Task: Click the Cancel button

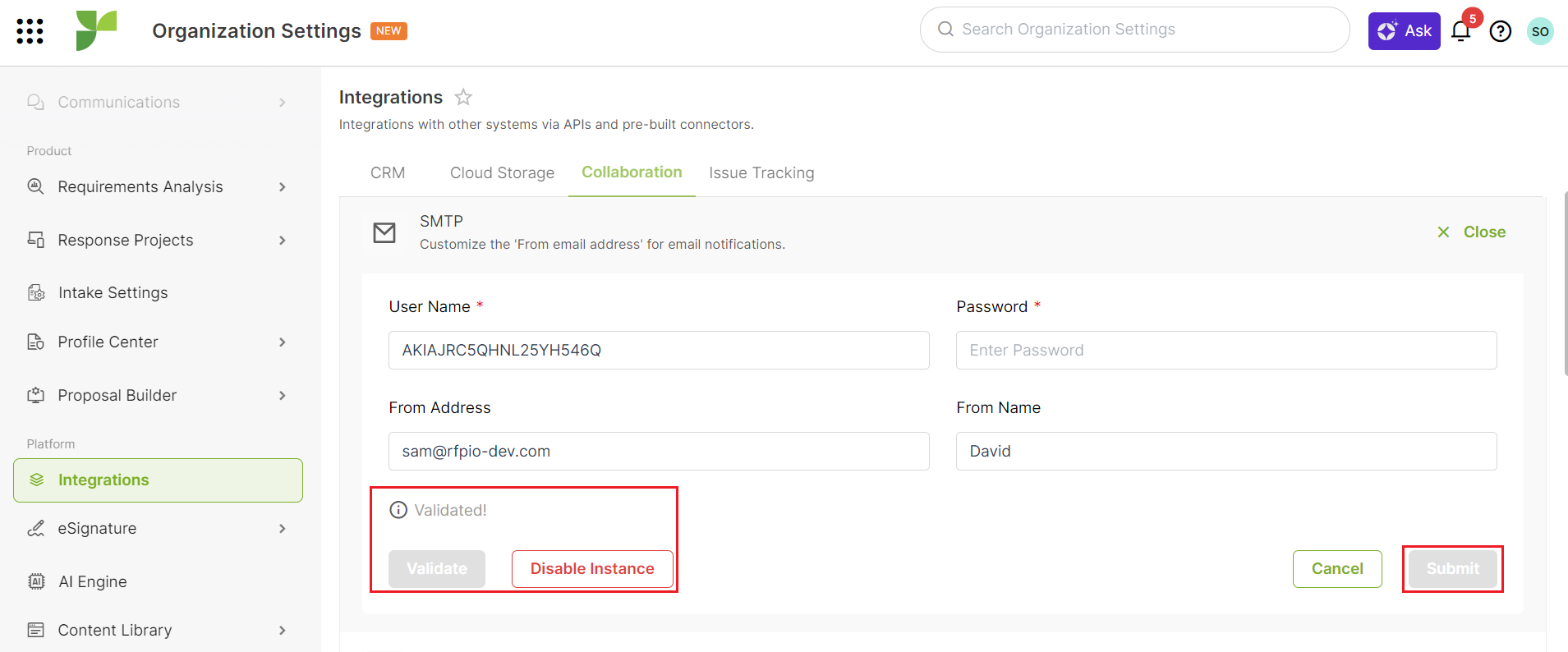Action: pos(1337,569)
